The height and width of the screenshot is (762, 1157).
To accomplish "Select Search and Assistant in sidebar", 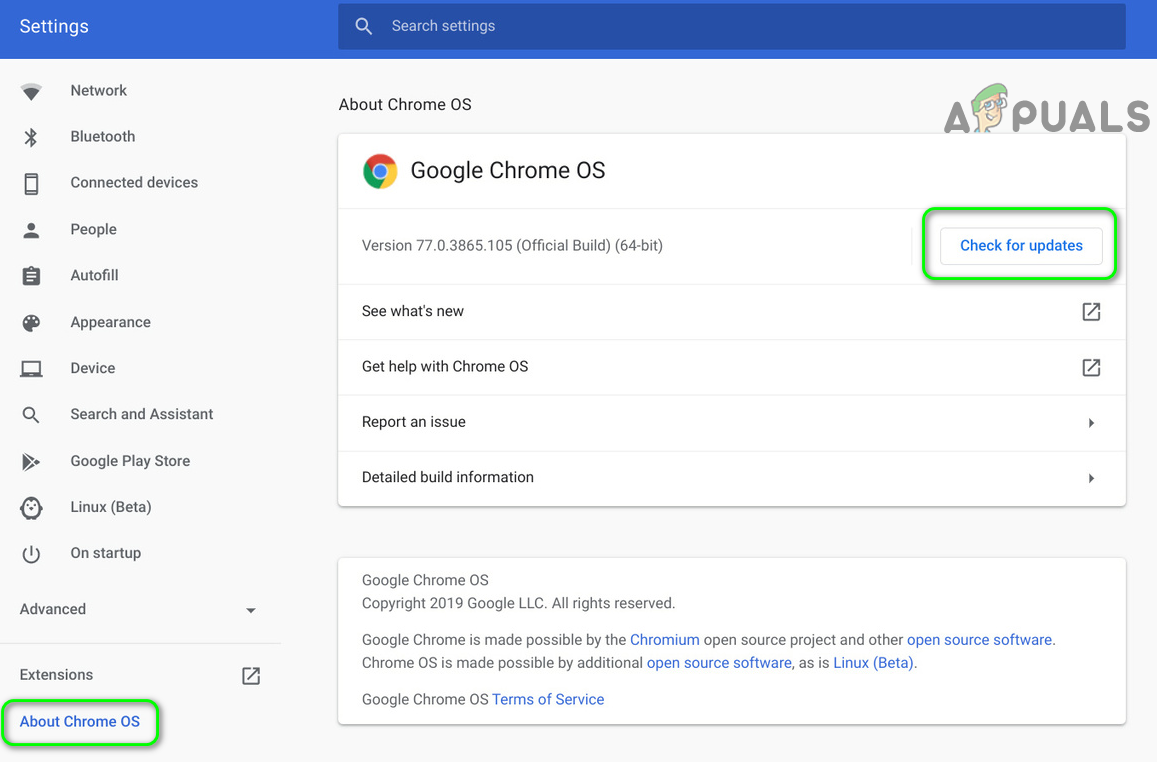I will tap(141, 414).
